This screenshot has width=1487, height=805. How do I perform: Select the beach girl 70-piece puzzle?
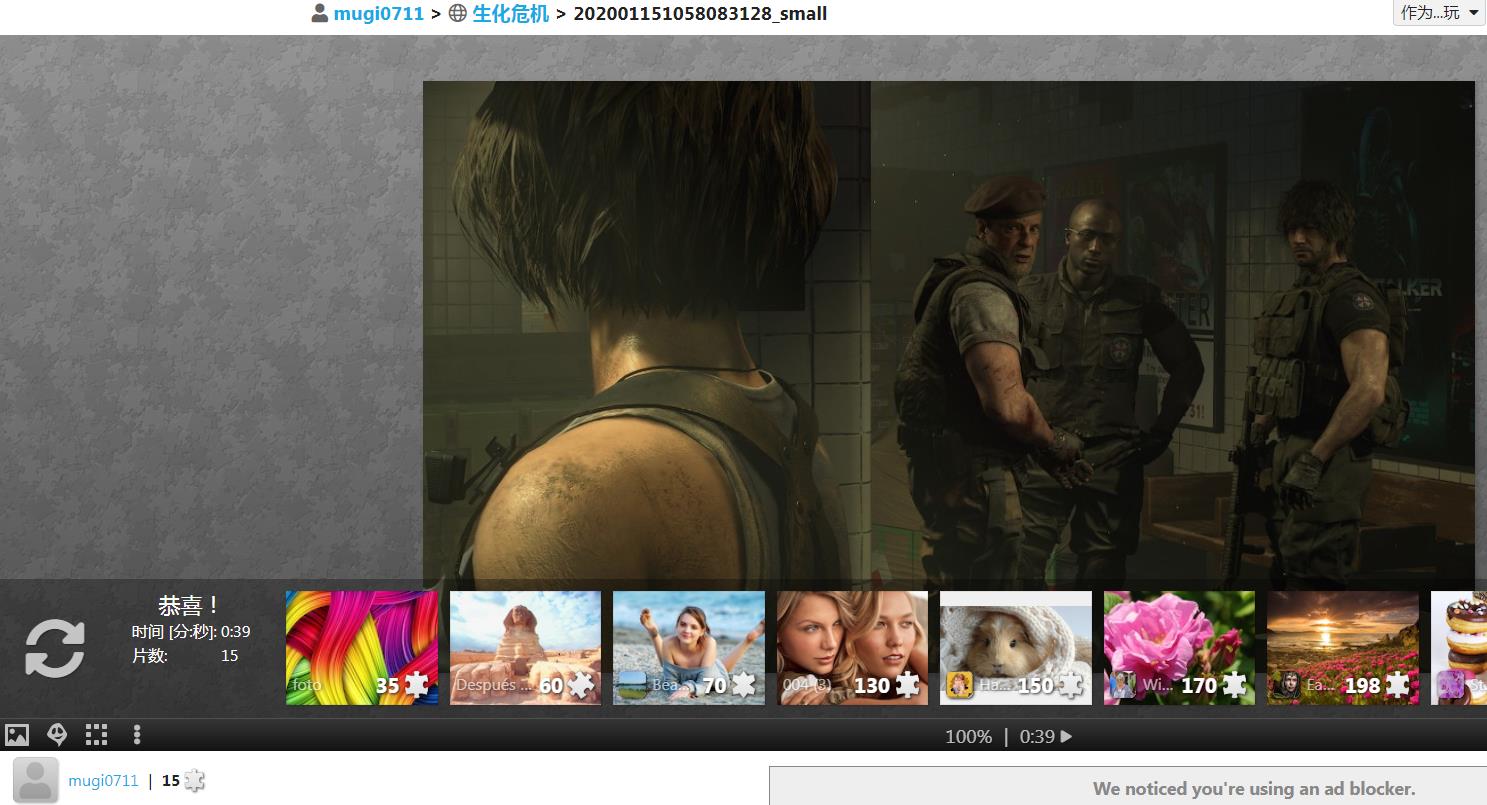point(689,647)
